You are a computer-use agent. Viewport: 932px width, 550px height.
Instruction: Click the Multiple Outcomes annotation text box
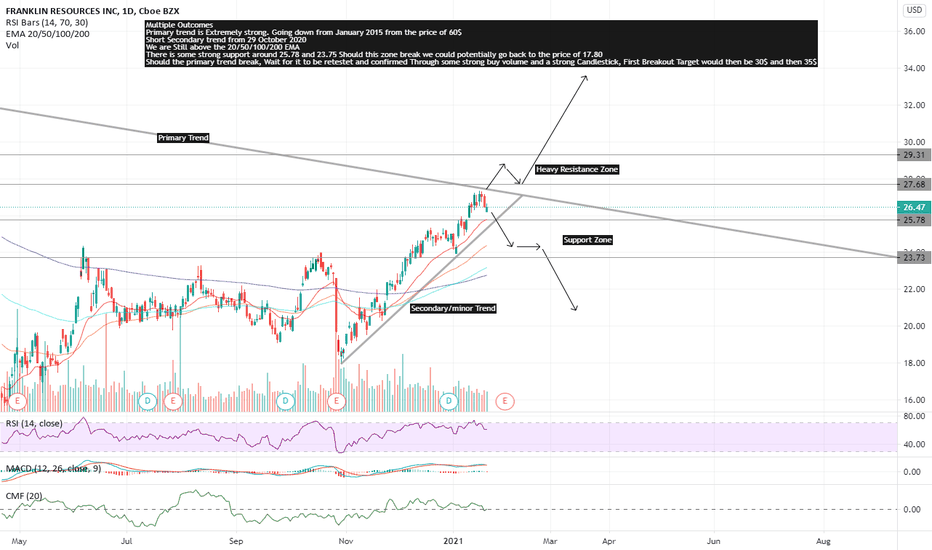pyautogui.click(x=481, y=43)
